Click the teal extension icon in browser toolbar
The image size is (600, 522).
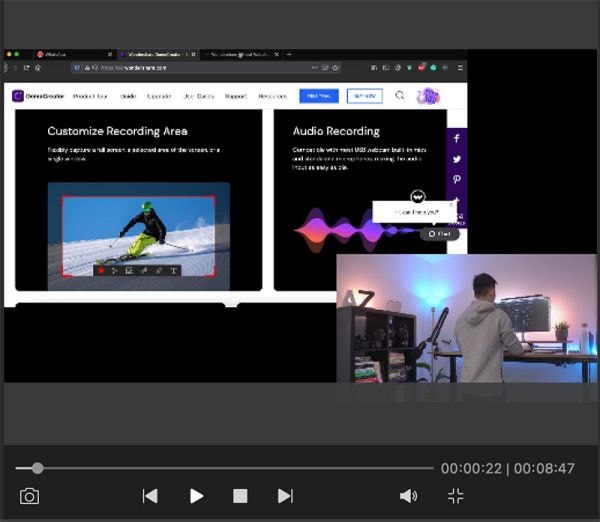tap(433, 68)
